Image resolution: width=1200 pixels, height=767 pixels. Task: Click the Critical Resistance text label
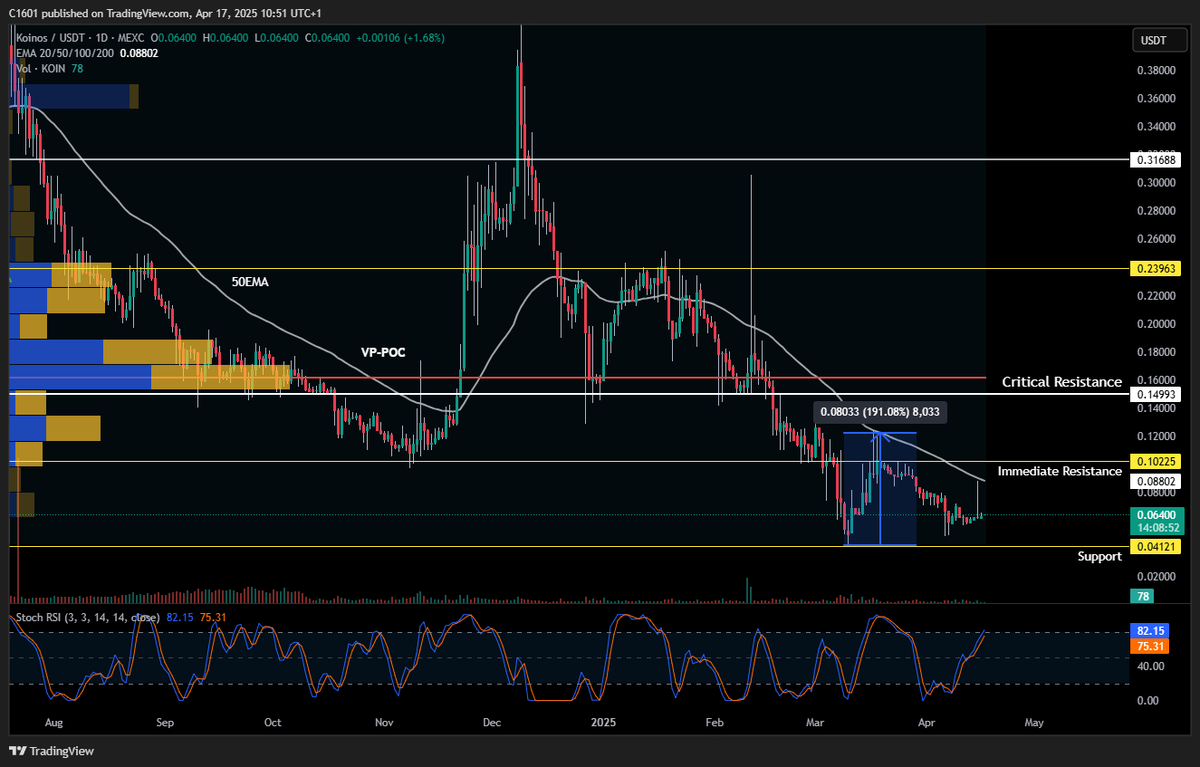[1061, 382]
